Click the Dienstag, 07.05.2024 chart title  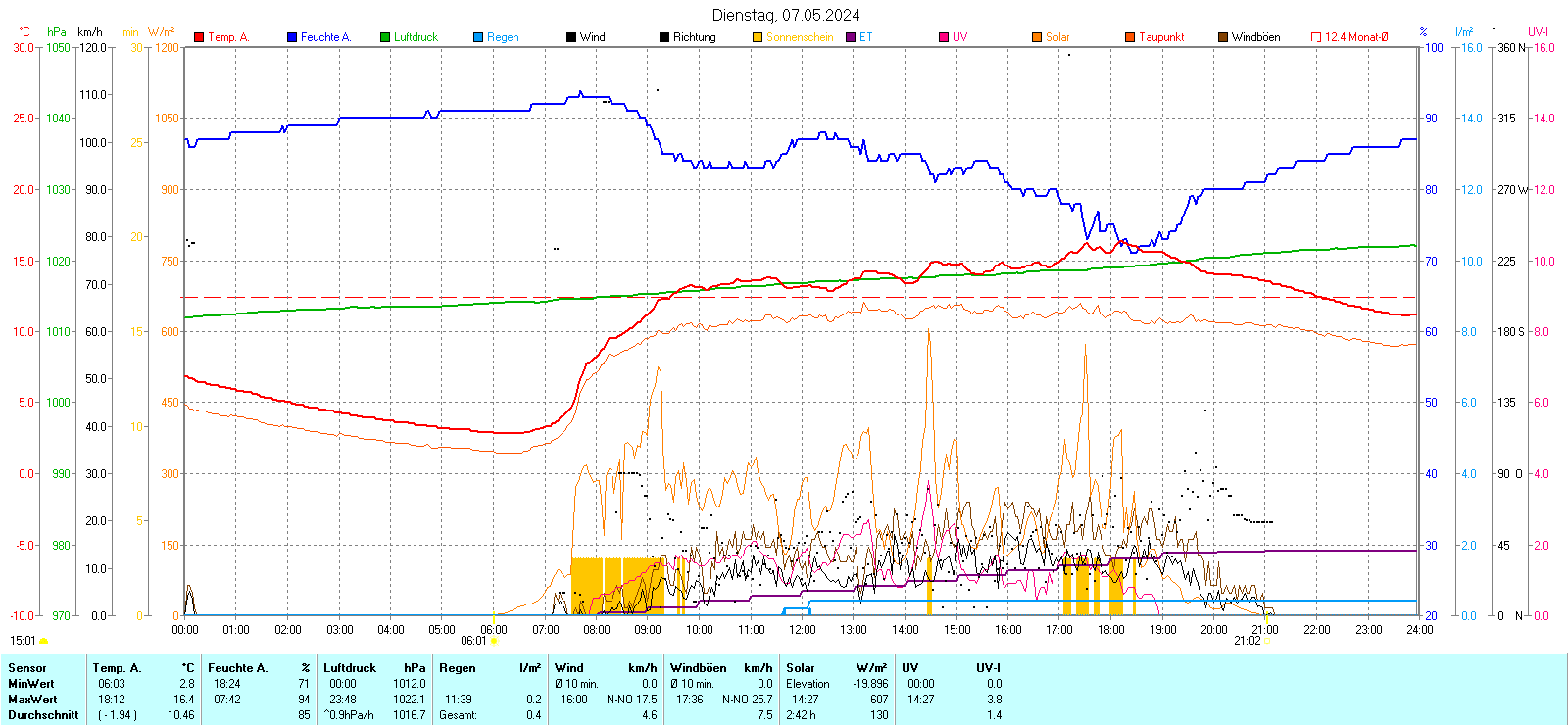(786, 15)
